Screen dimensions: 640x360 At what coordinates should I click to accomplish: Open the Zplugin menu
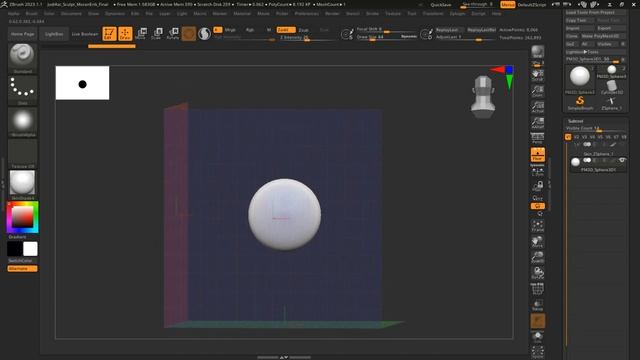point(457,13)
